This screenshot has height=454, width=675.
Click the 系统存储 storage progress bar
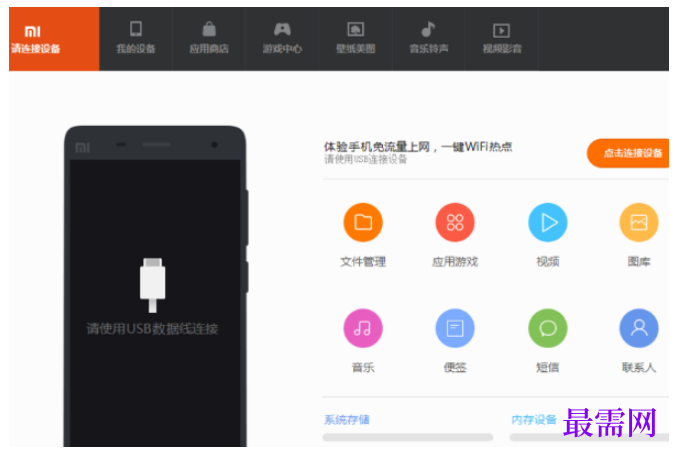(408, 437)
